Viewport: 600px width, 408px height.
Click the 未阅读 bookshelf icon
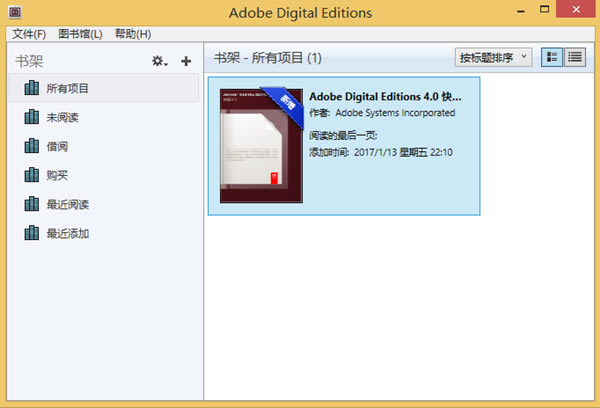click(31, 117)
